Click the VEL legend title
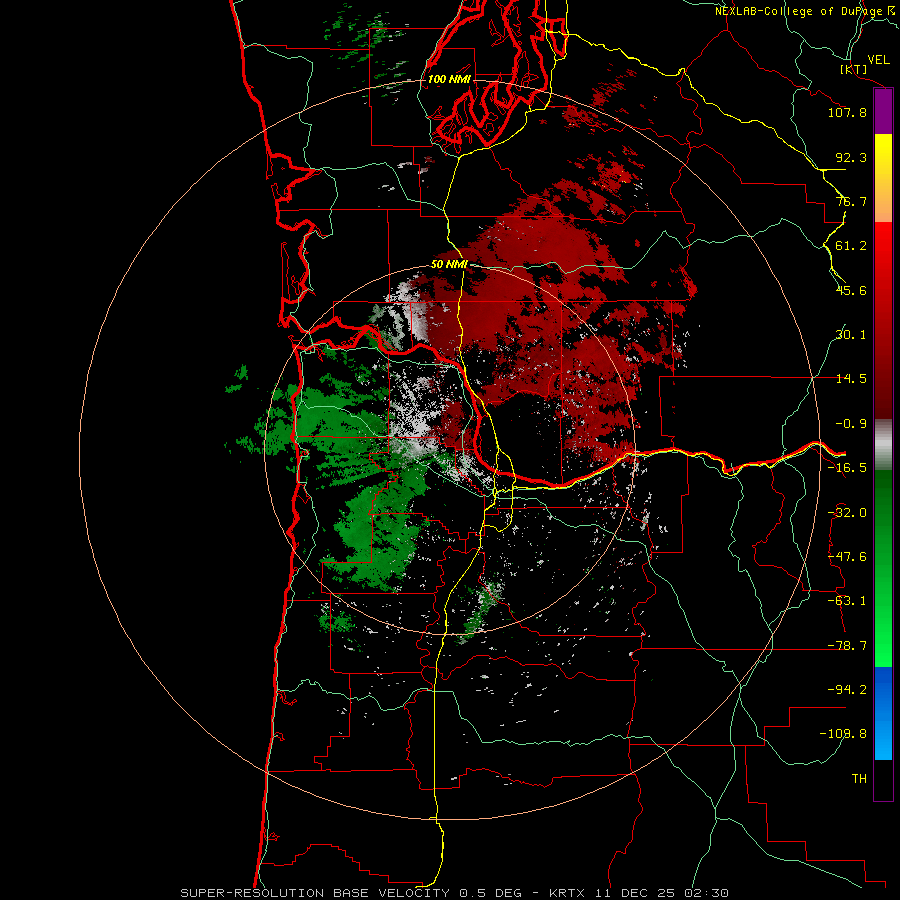This screenshot has width=900, height=900. click(x=878, y=60)
